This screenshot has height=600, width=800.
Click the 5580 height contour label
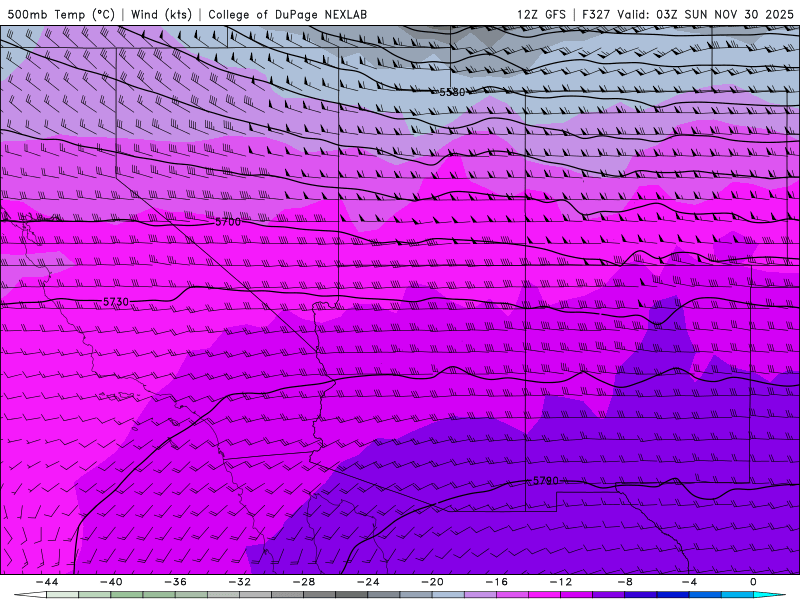pos(452,92)
